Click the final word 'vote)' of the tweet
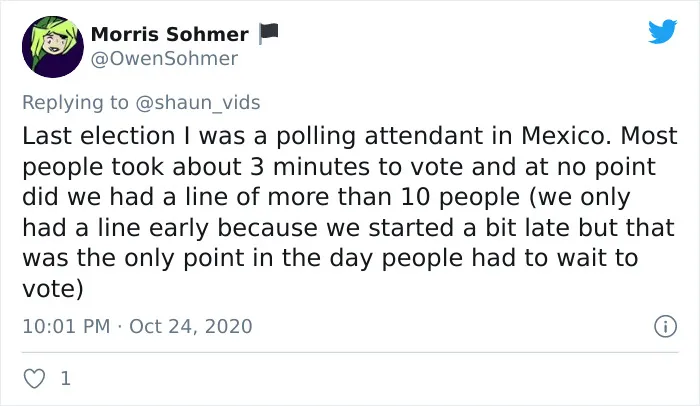This screenshot has height=406, width=700. tap(53, 289)
